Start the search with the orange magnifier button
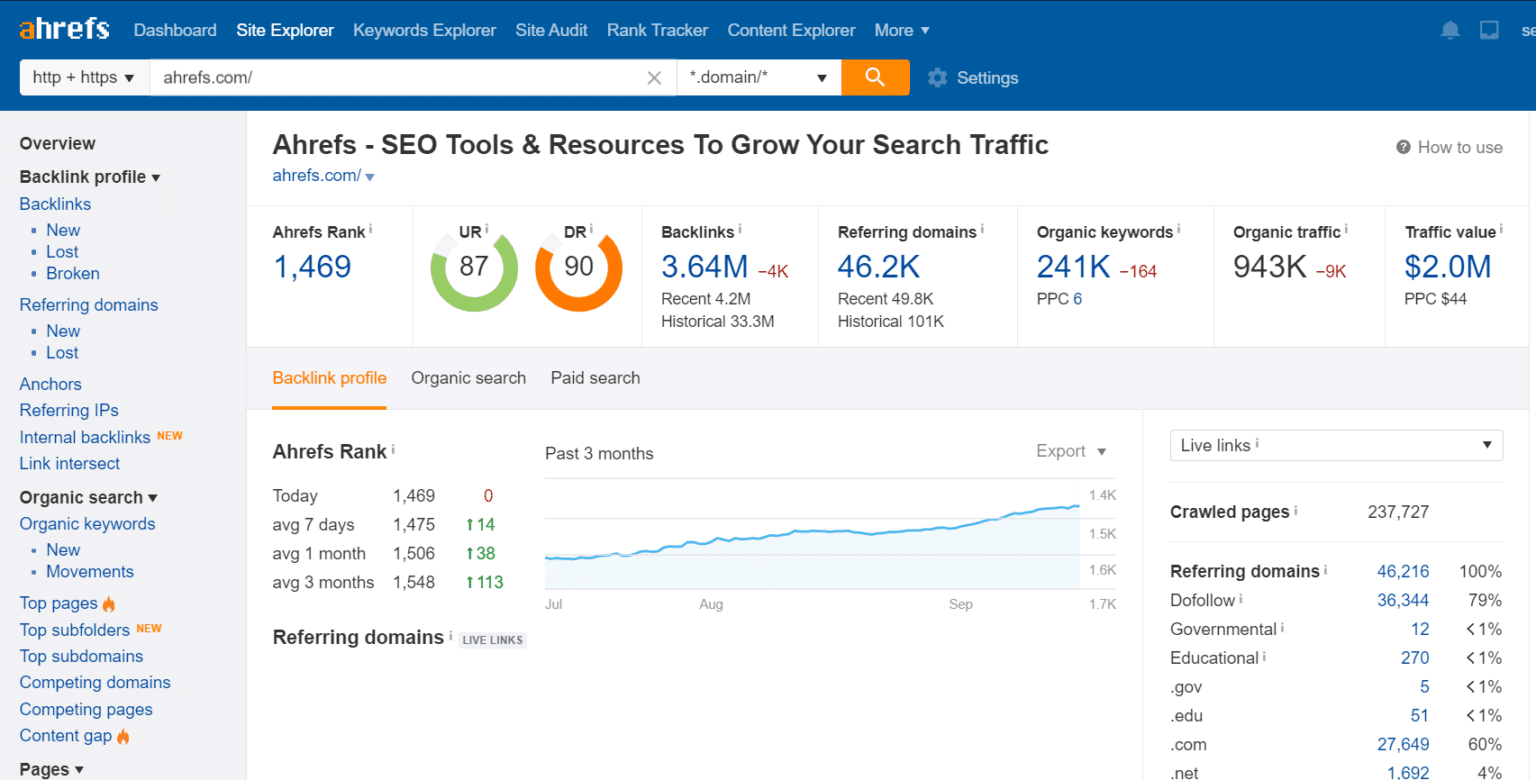 875,77
